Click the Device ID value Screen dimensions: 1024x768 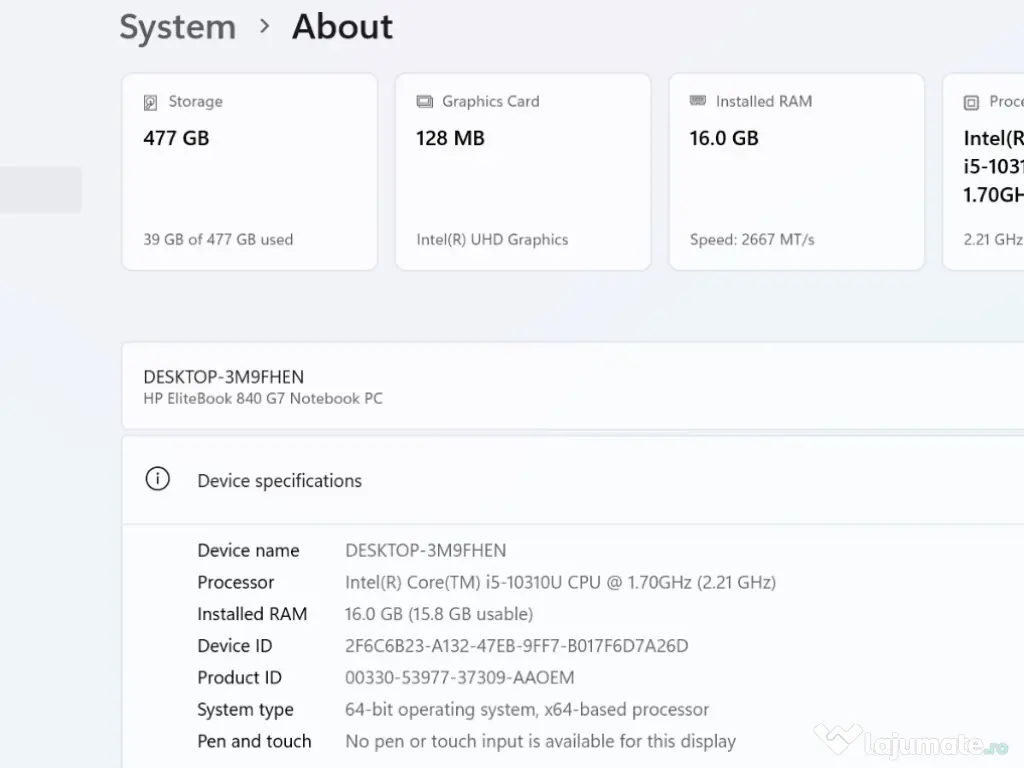click(516, 646)
